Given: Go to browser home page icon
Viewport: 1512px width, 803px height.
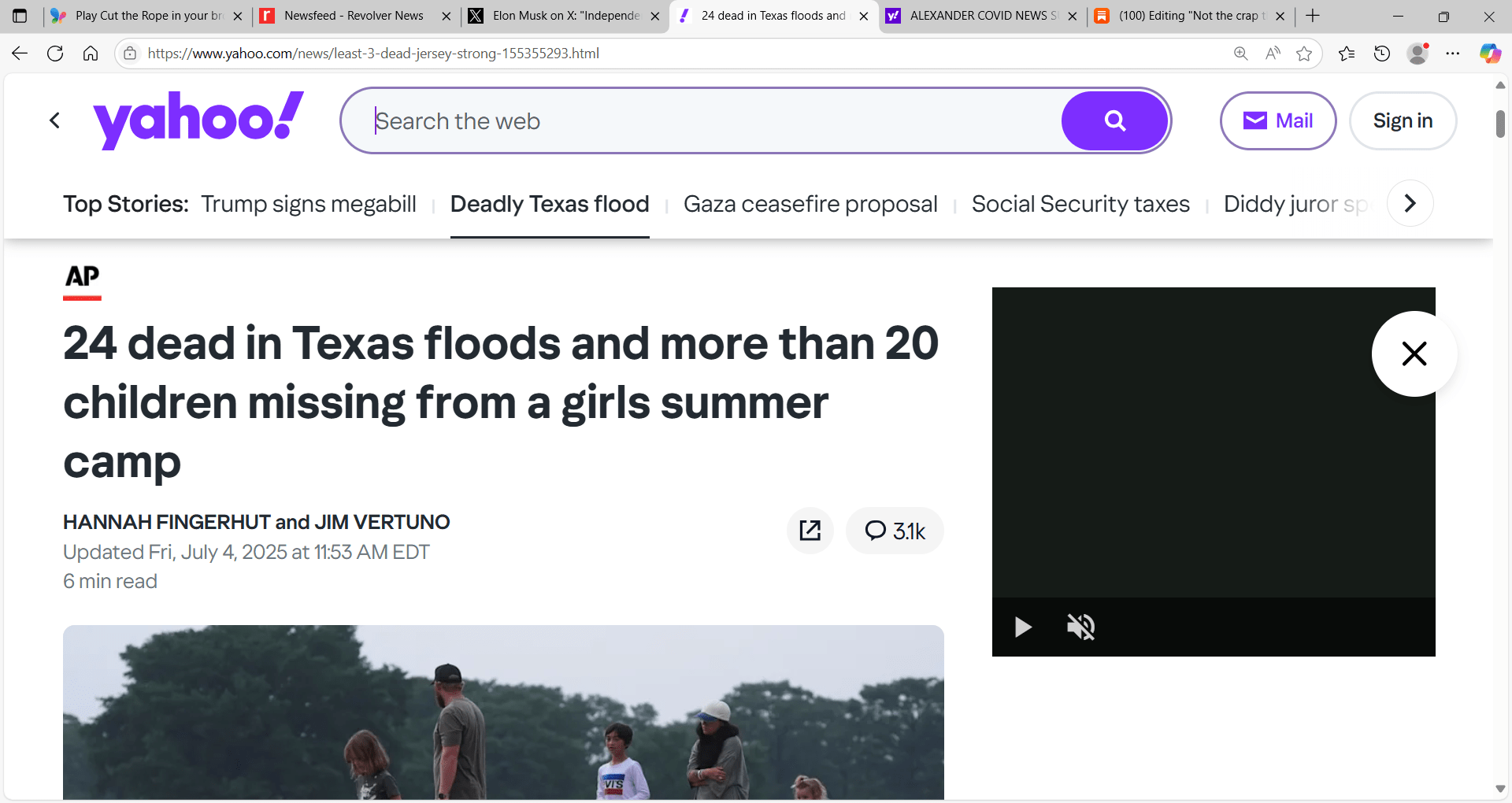Looking at the screenshot, I should (x=91, y=54).
